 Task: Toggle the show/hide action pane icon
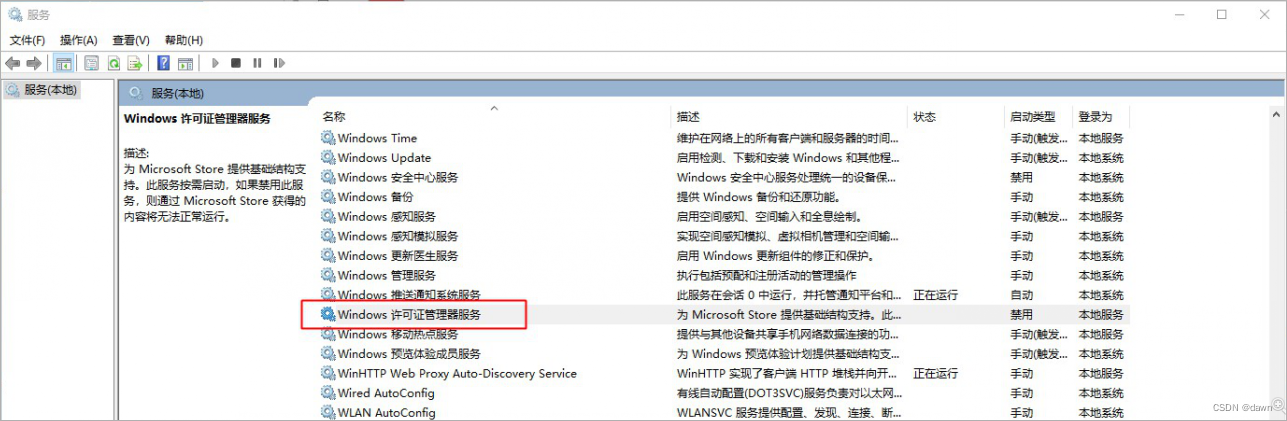coord(185,63)
